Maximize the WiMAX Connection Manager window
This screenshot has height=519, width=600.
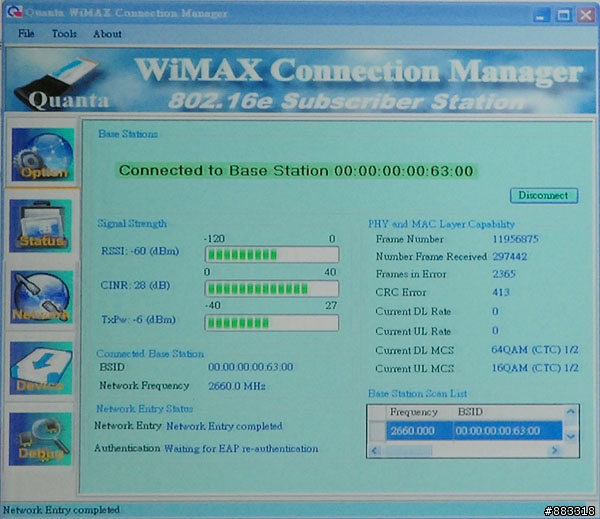(563, 15)
